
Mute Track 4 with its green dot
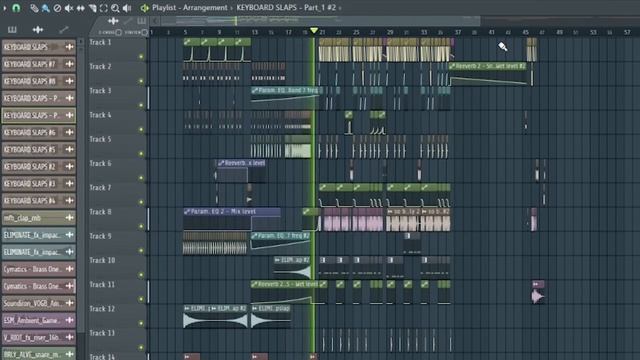(x=141, y=129)
